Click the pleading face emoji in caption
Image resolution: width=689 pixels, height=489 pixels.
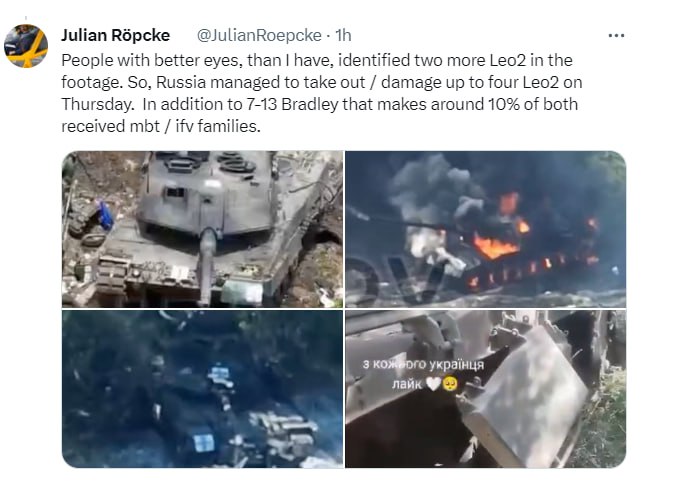450,384
